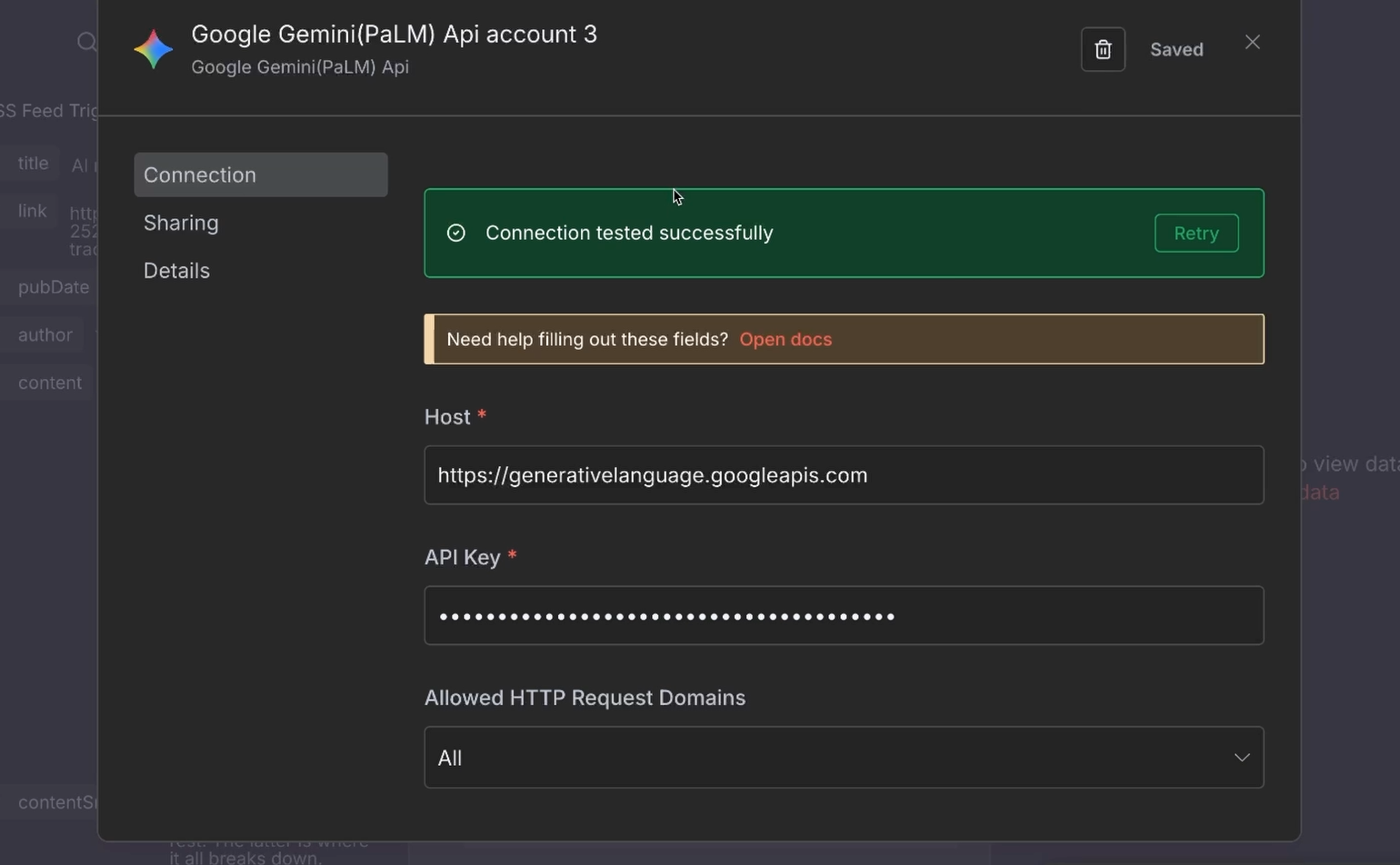Expand the dropdown showing All
Screen dimensions: 1400x865
(x=1242, y=757)
